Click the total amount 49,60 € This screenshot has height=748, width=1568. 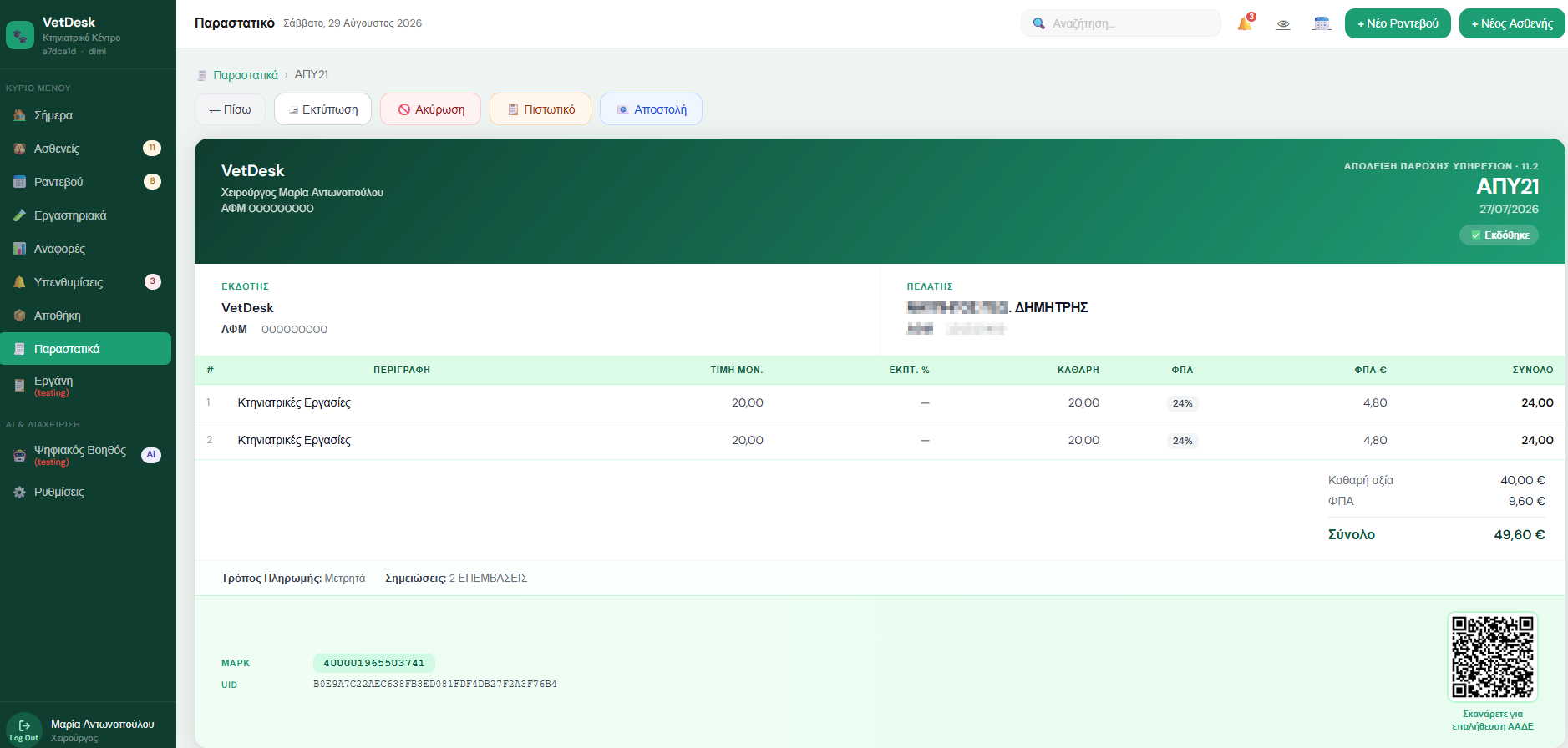[1520, 534]
